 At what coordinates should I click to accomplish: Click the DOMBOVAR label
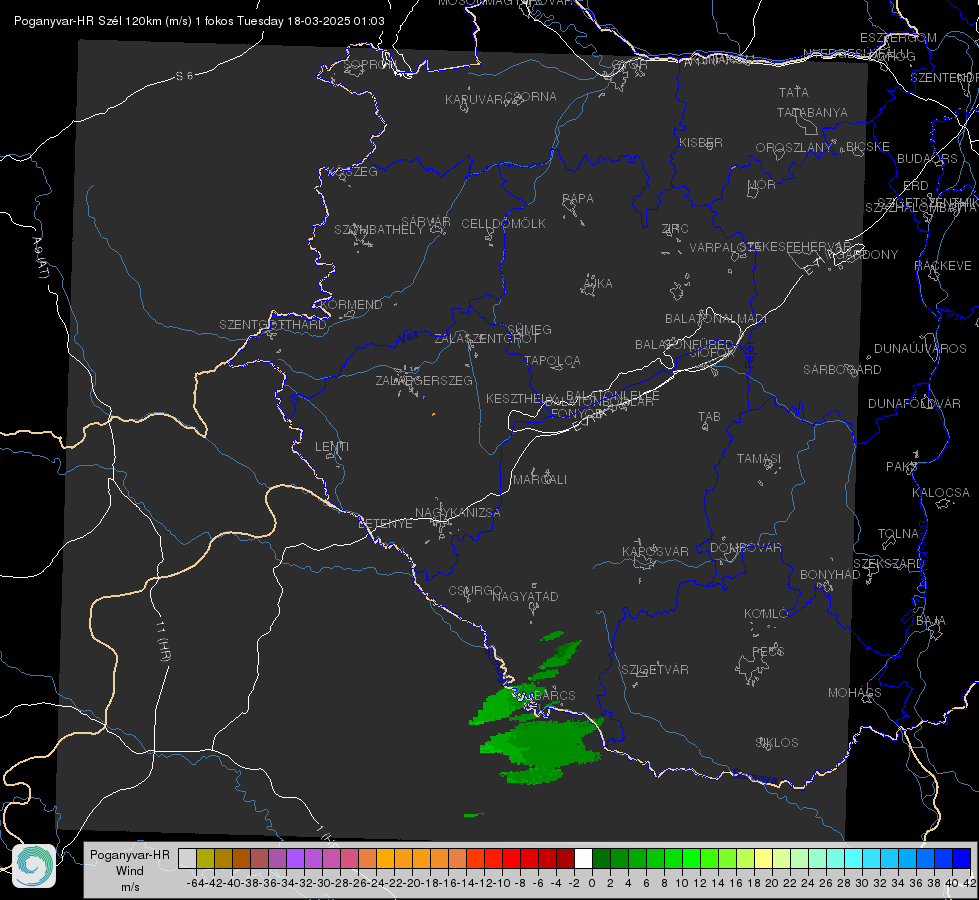tap(745, 548)
